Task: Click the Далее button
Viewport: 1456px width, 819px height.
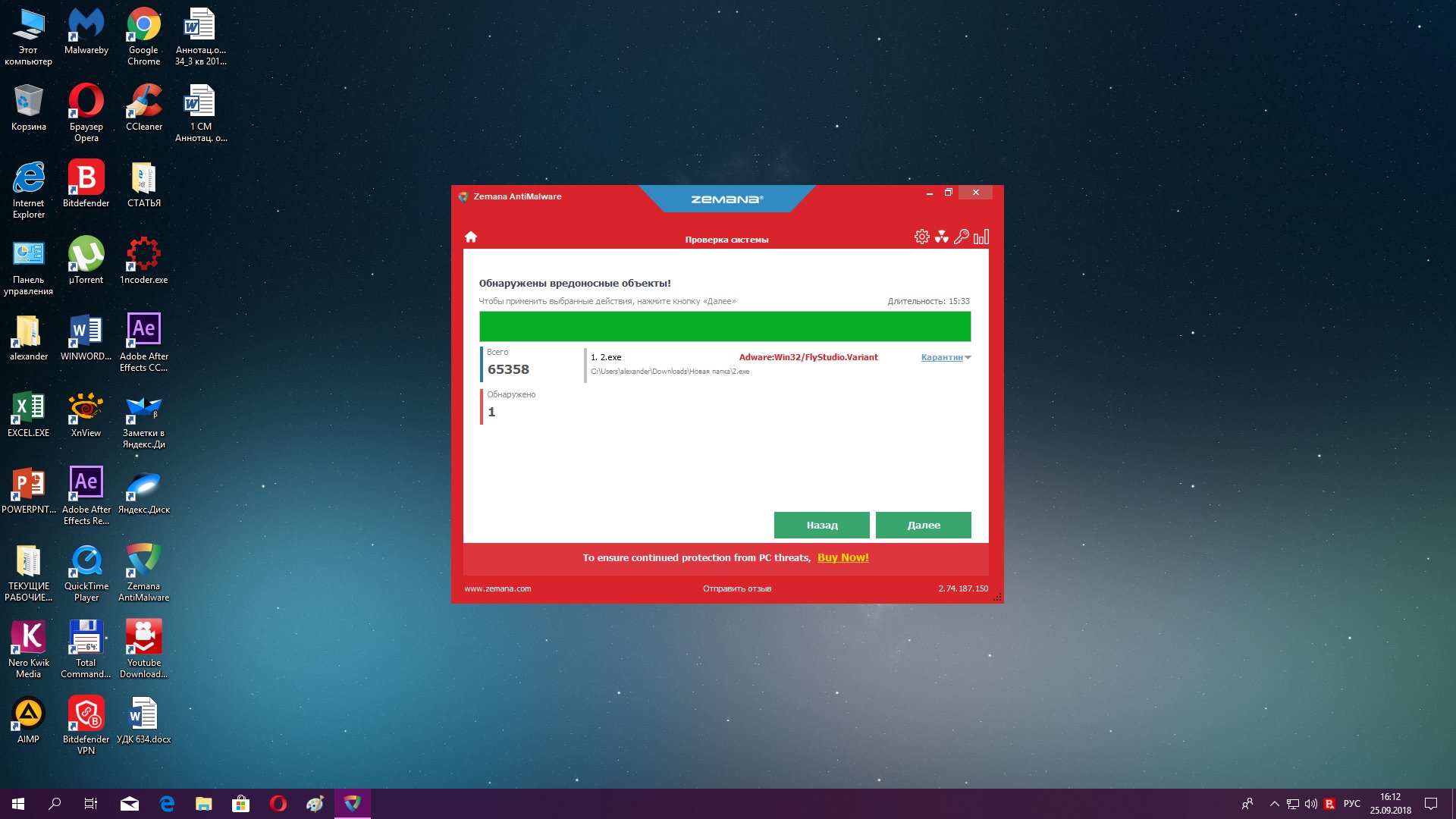Action: click(x=923, y=525)
